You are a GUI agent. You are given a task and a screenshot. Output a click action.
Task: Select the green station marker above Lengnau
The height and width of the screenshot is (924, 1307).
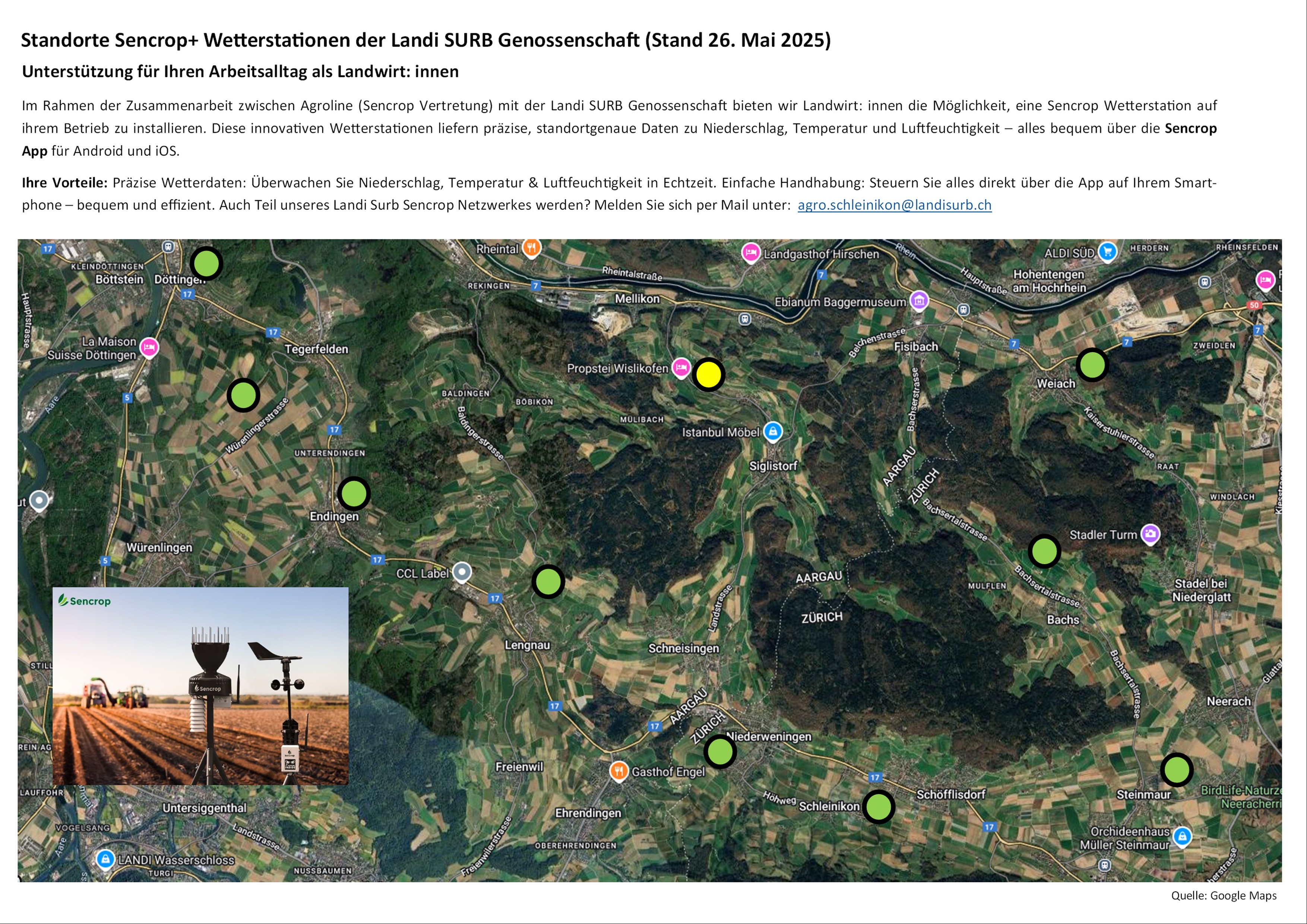pyautogui.click(x=548, y=582)
